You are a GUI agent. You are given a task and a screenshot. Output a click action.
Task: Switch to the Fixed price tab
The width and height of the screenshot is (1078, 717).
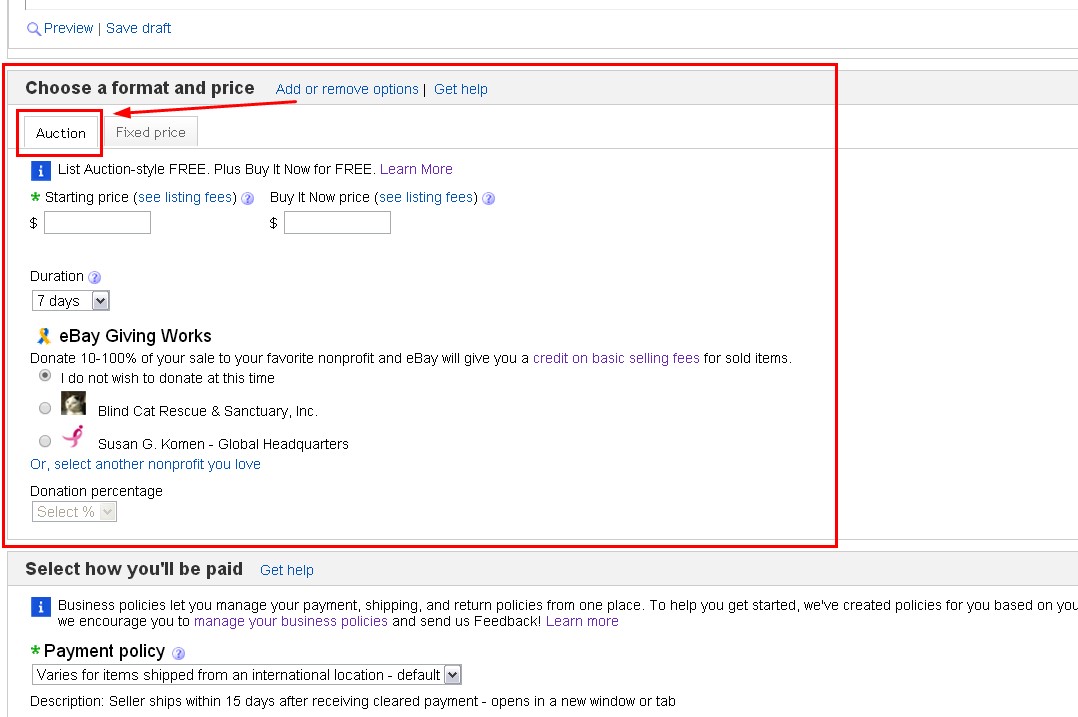[x=151, y=132]
